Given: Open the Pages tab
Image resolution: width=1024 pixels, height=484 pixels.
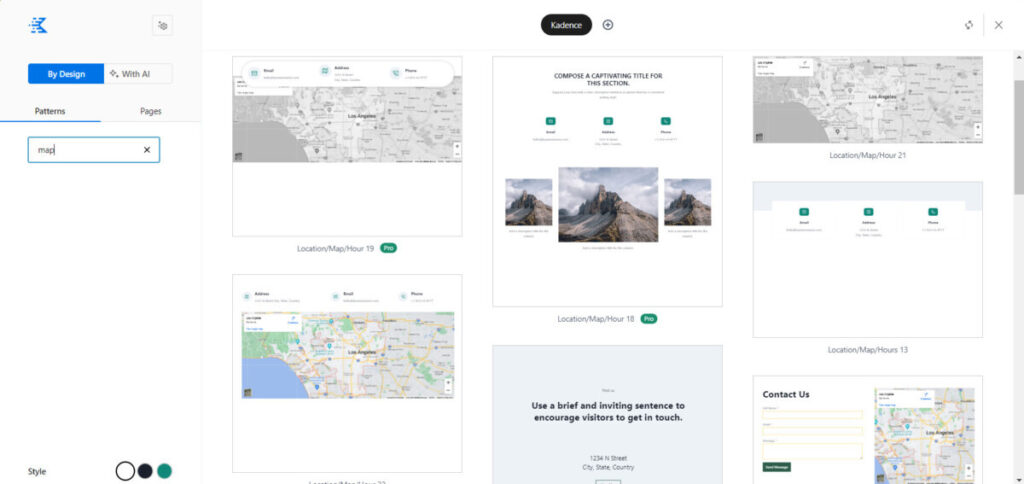Looking at the screenshot, I should 150,111.
